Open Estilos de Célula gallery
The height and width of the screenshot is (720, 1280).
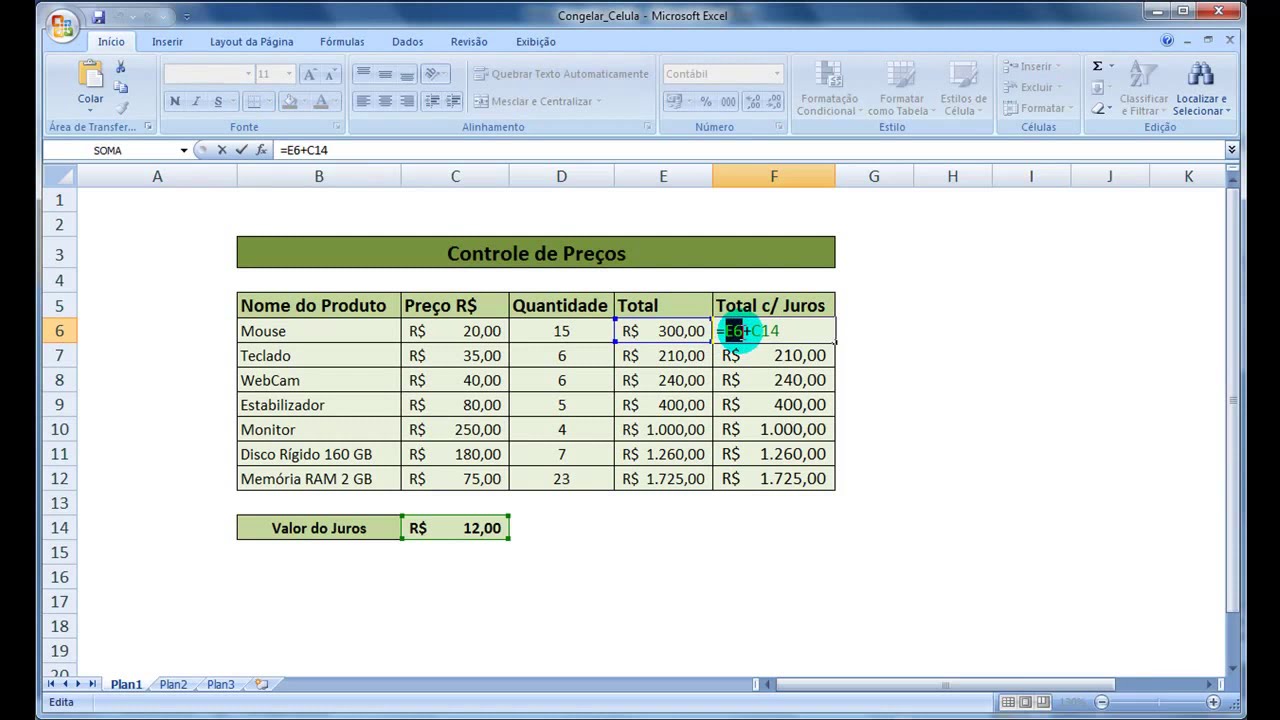pos(964,88)
